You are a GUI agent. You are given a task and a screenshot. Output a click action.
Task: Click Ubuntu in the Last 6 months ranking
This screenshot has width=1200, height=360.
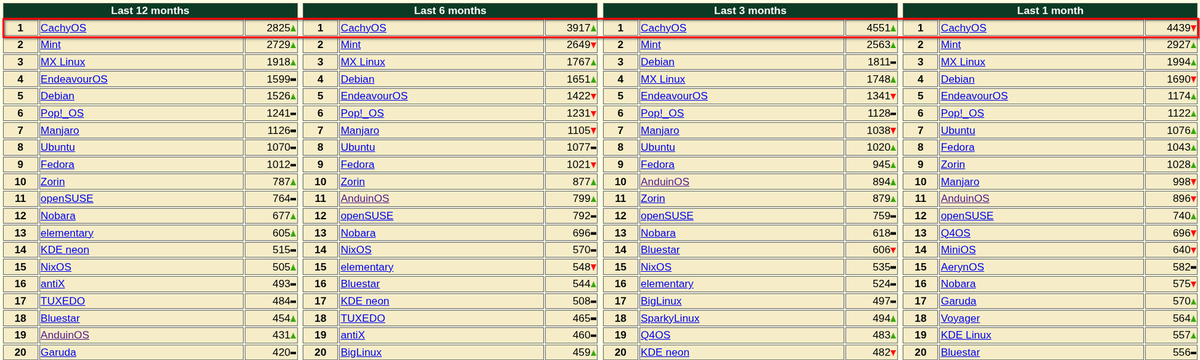pyautogui.click(x=358, y=147)
